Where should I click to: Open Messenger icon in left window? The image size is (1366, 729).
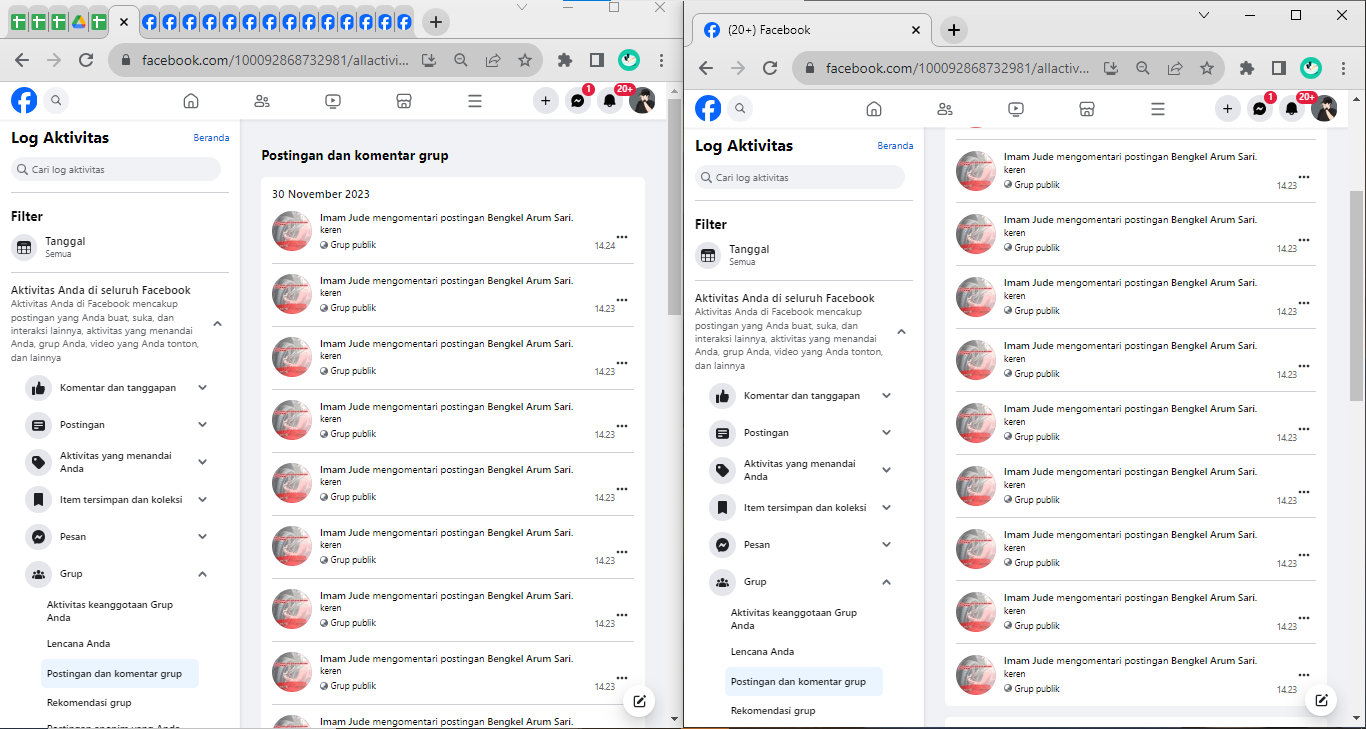pos(577,100)
